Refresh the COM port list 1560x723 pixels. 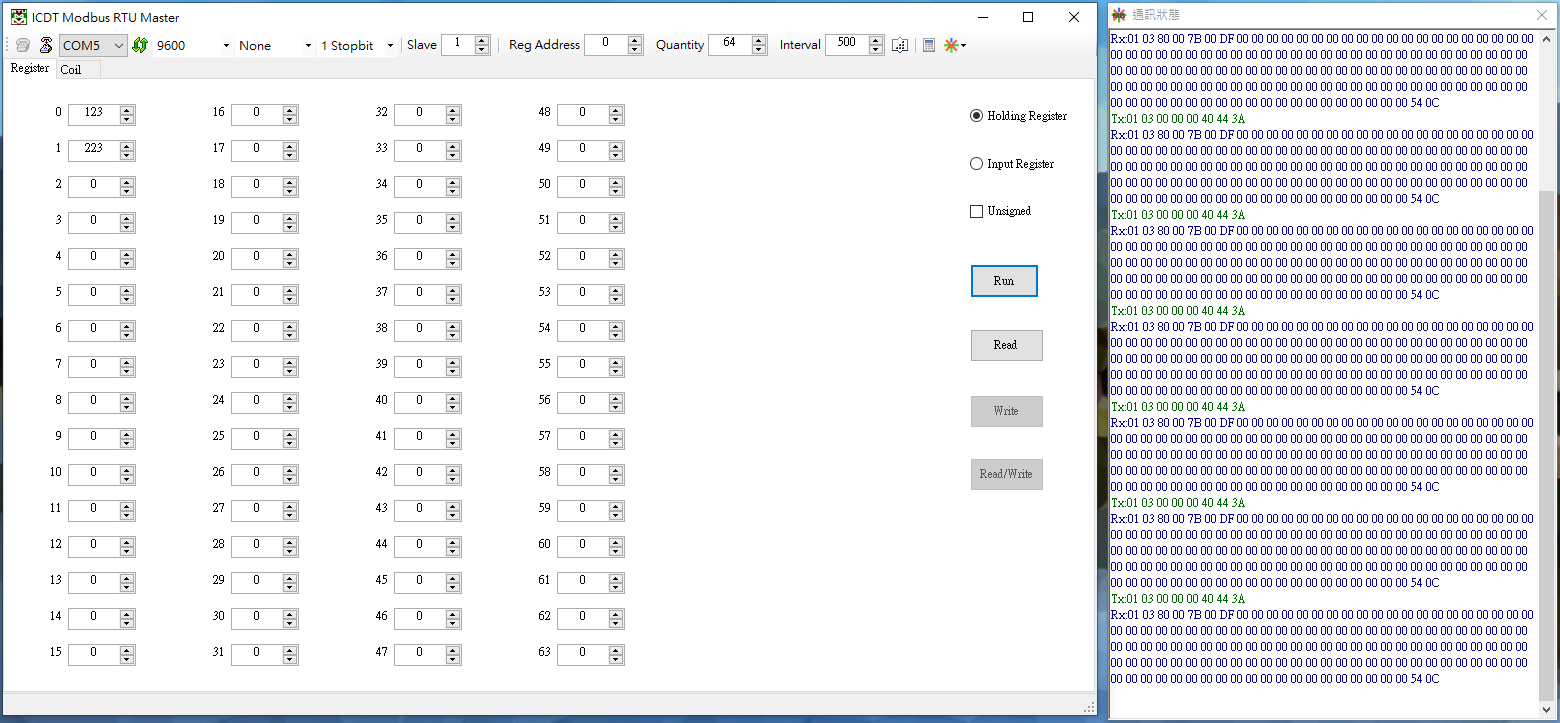click(140, 45)
